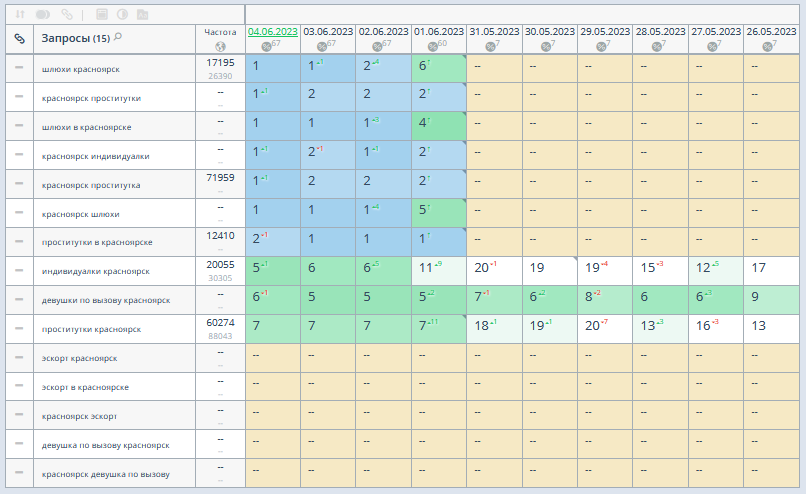The image size is (806, 494).
Task: Click percent visibility icon under 03.06.2023
Action: (x=323, y=46)
